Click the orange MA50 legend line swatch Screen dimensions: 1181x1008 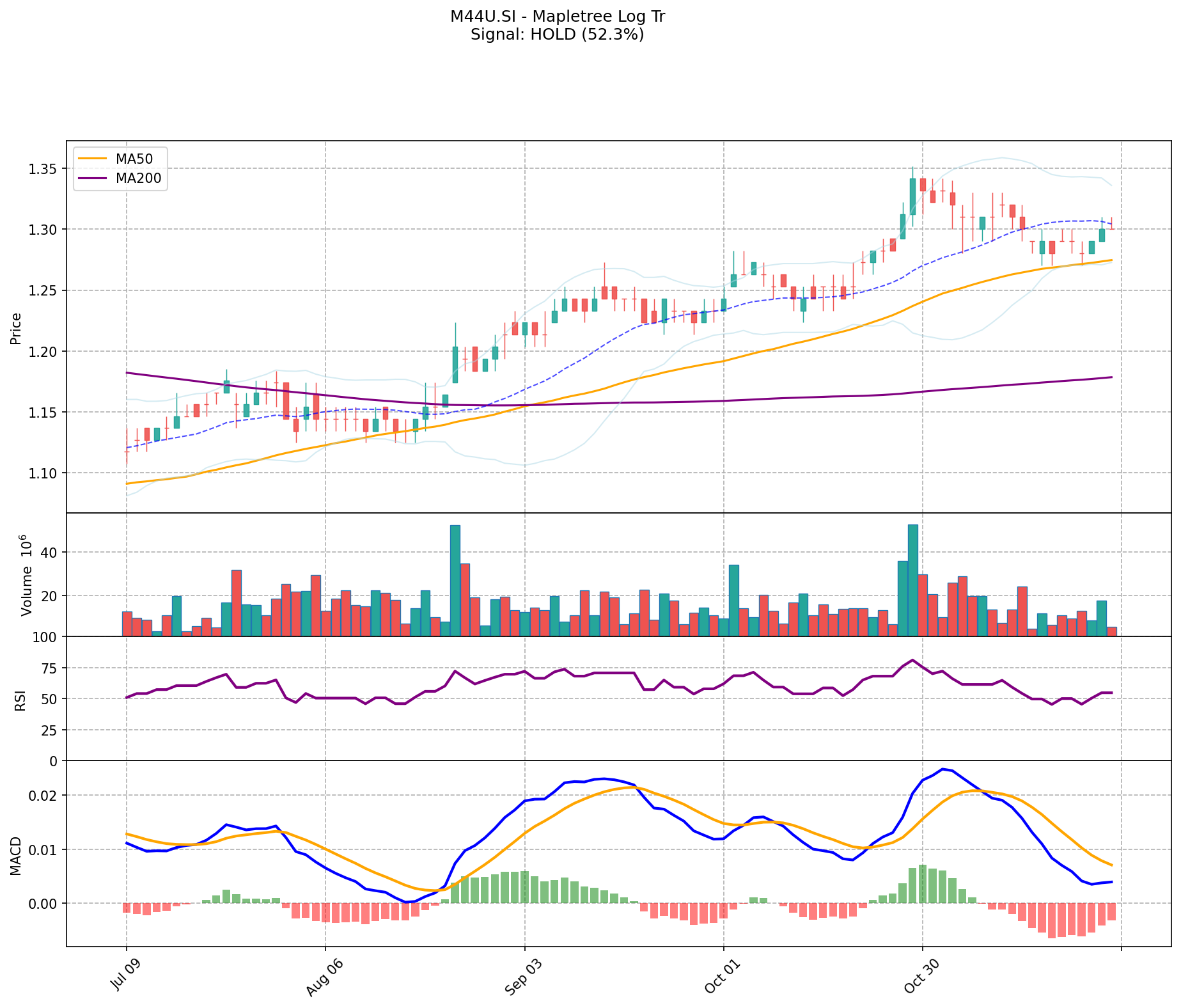pos(92,159)
